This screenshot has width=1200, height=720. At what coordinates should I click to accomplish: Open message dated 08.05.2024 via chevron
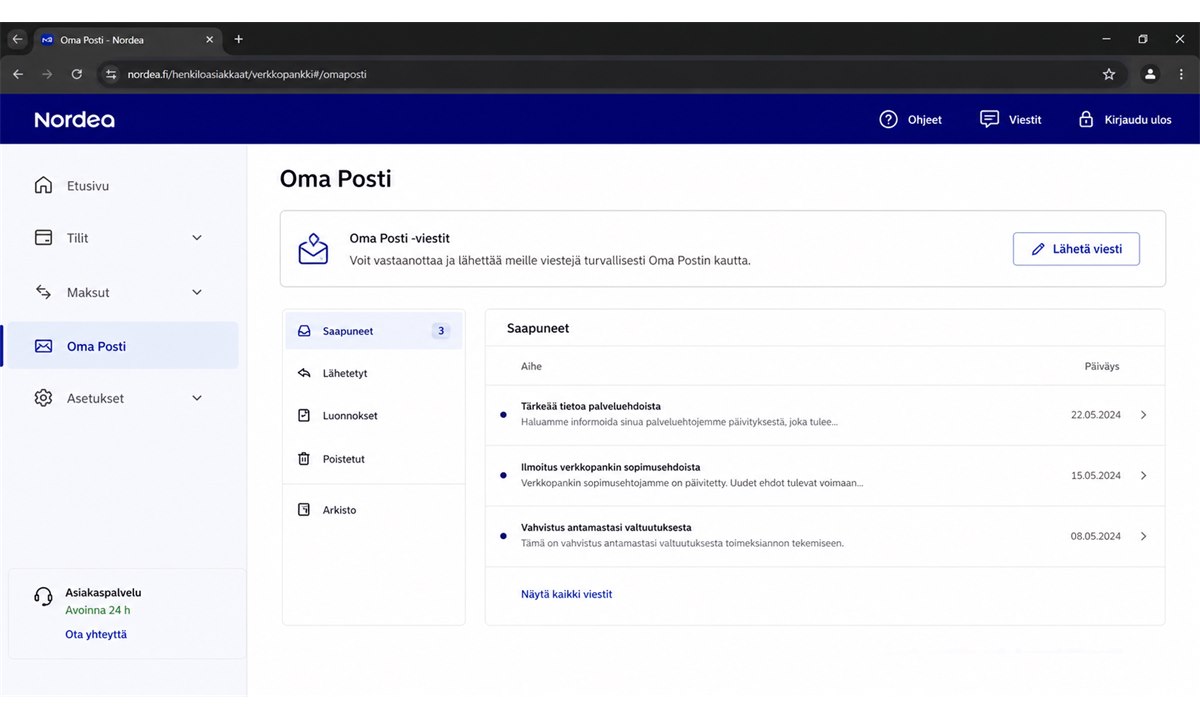click(x=1144, y=536)
